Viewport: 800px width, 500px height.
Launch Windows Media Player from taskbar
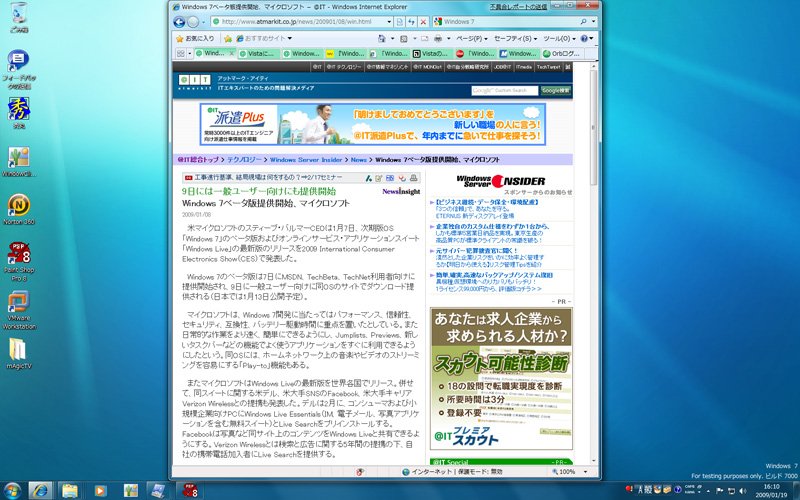[x=100, y=491]
